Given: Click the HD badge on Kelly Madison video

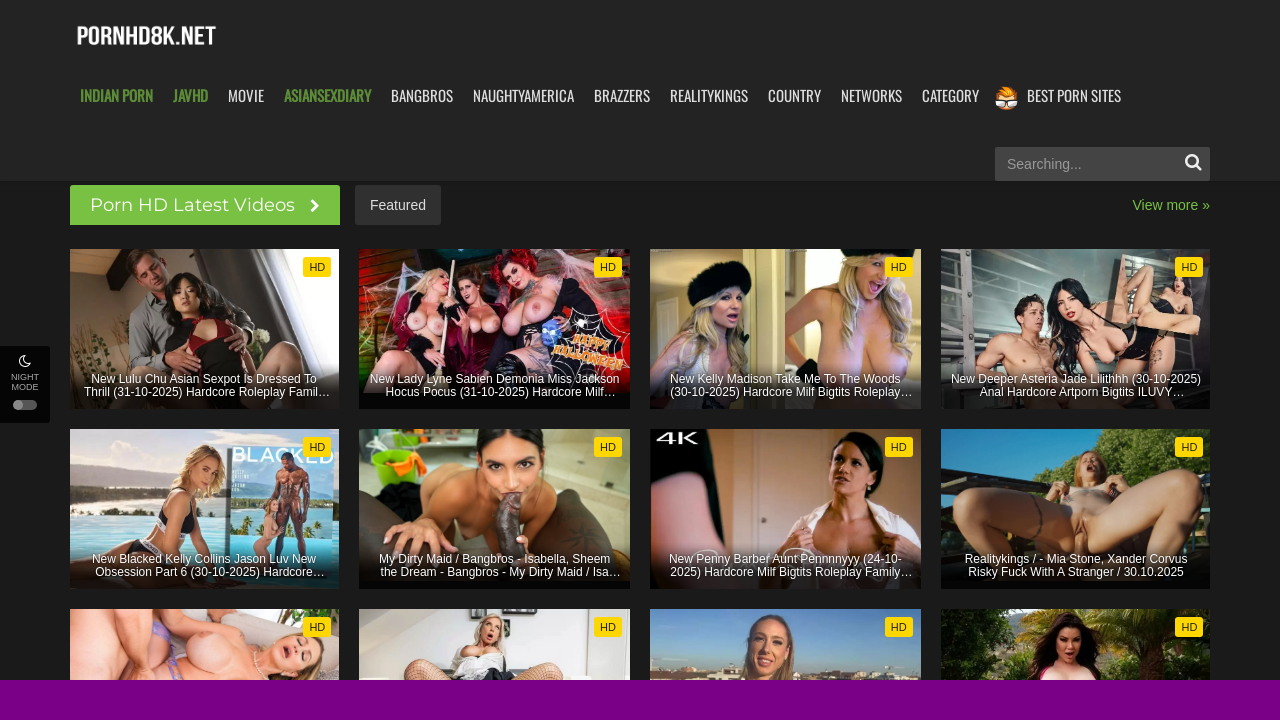Looking at the screenshot, I should pyautogui.click(x=899, y=267).
